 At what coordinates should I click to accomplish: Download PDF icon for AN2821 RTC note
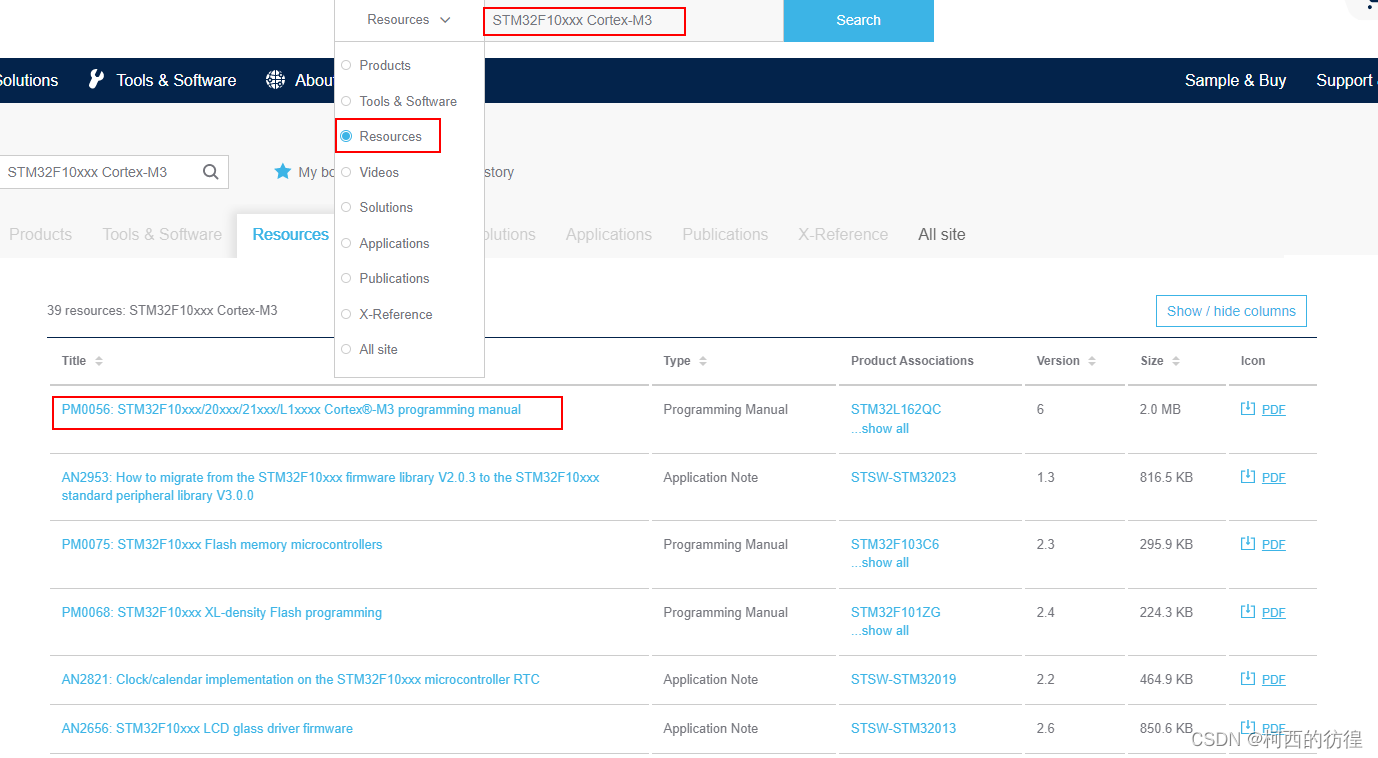click(x=1247, y=679)
